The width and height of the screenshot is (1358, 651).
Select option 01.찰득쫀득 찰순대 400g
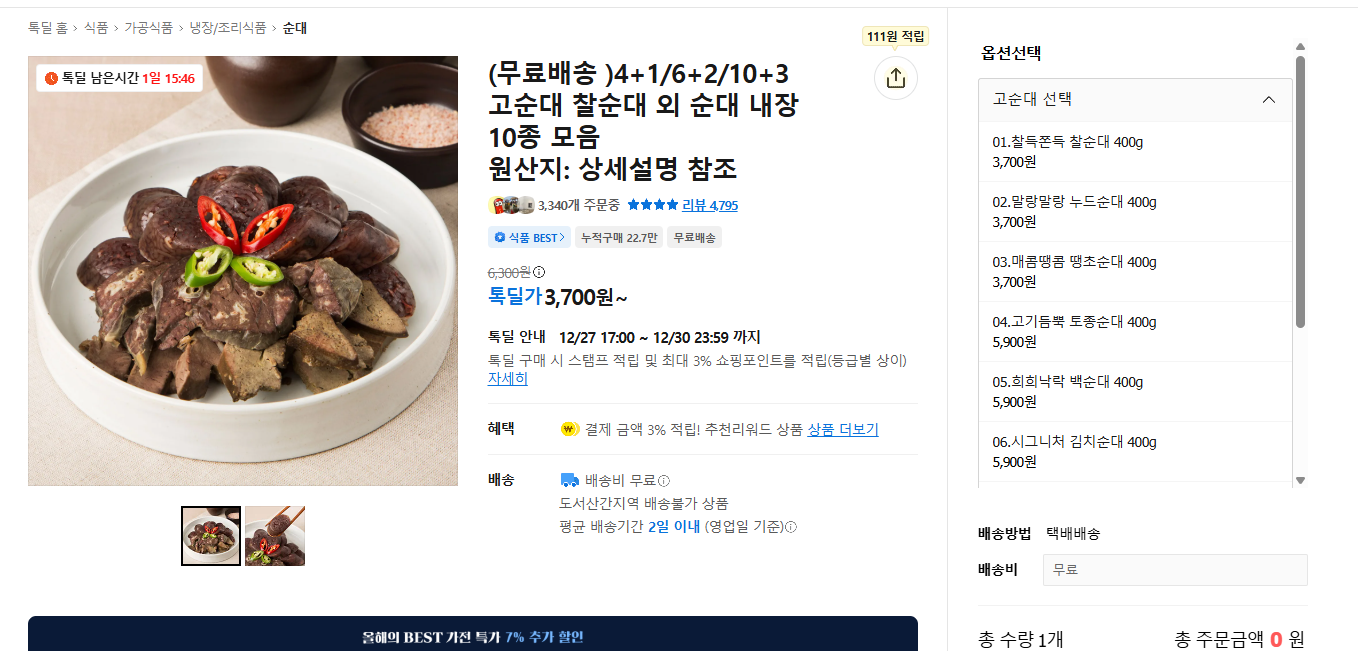(1135, 152)
